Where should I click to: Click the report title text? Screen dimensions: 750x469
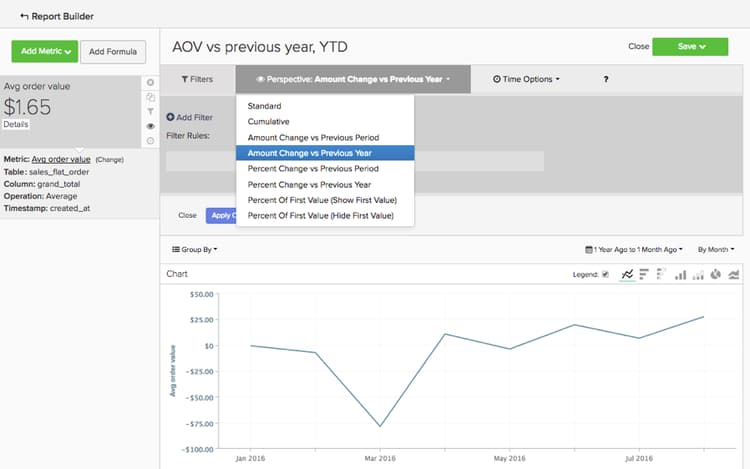[x=259, y=47]
